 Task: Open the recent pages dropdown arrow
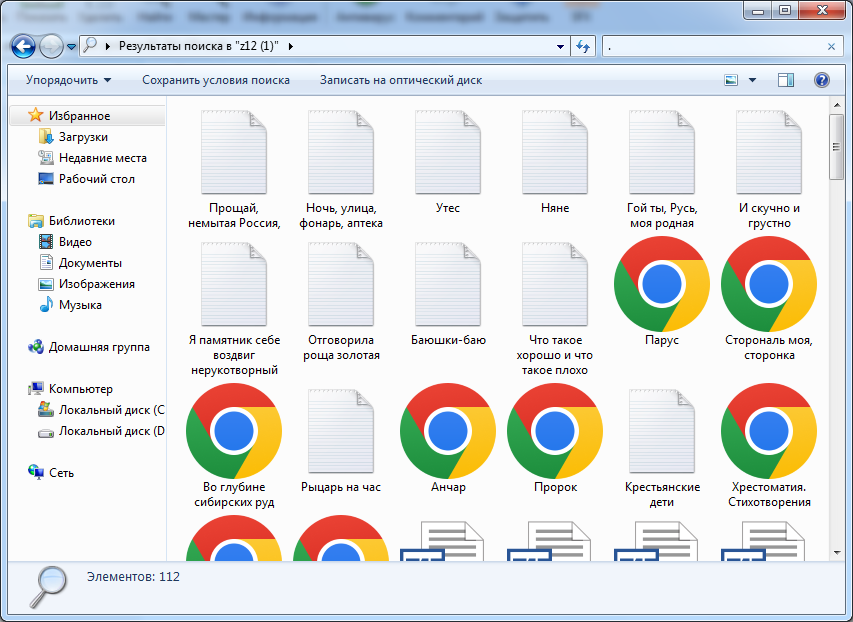tap(71, 47)
